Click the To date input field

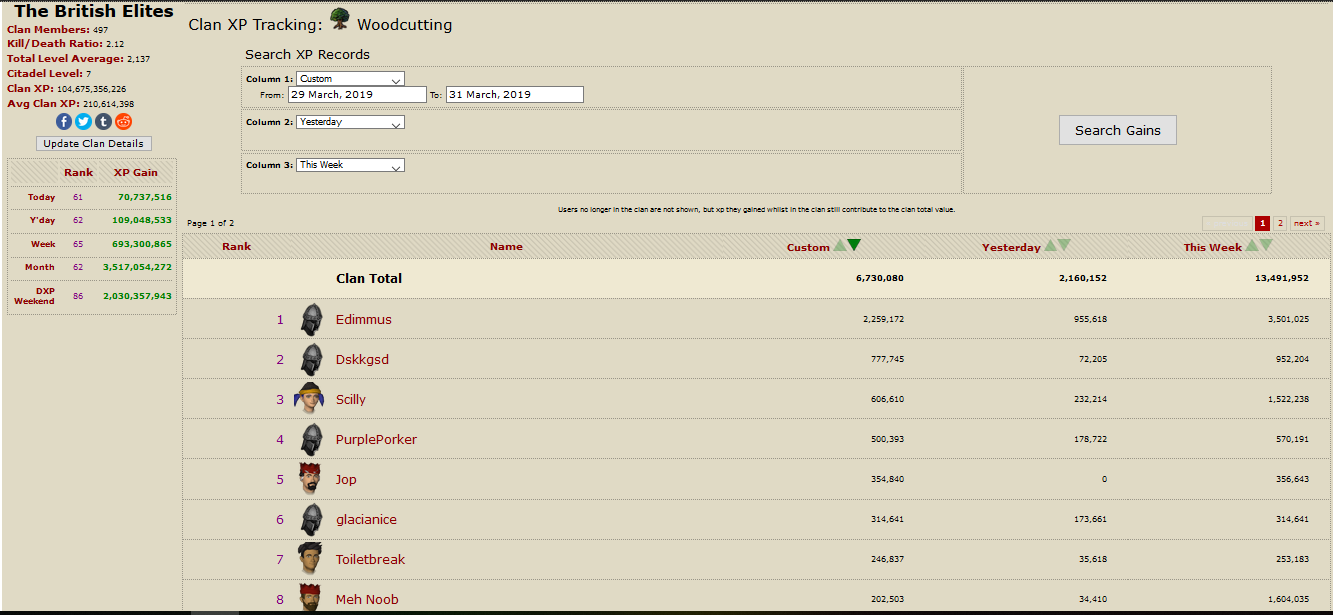(514, 95)
